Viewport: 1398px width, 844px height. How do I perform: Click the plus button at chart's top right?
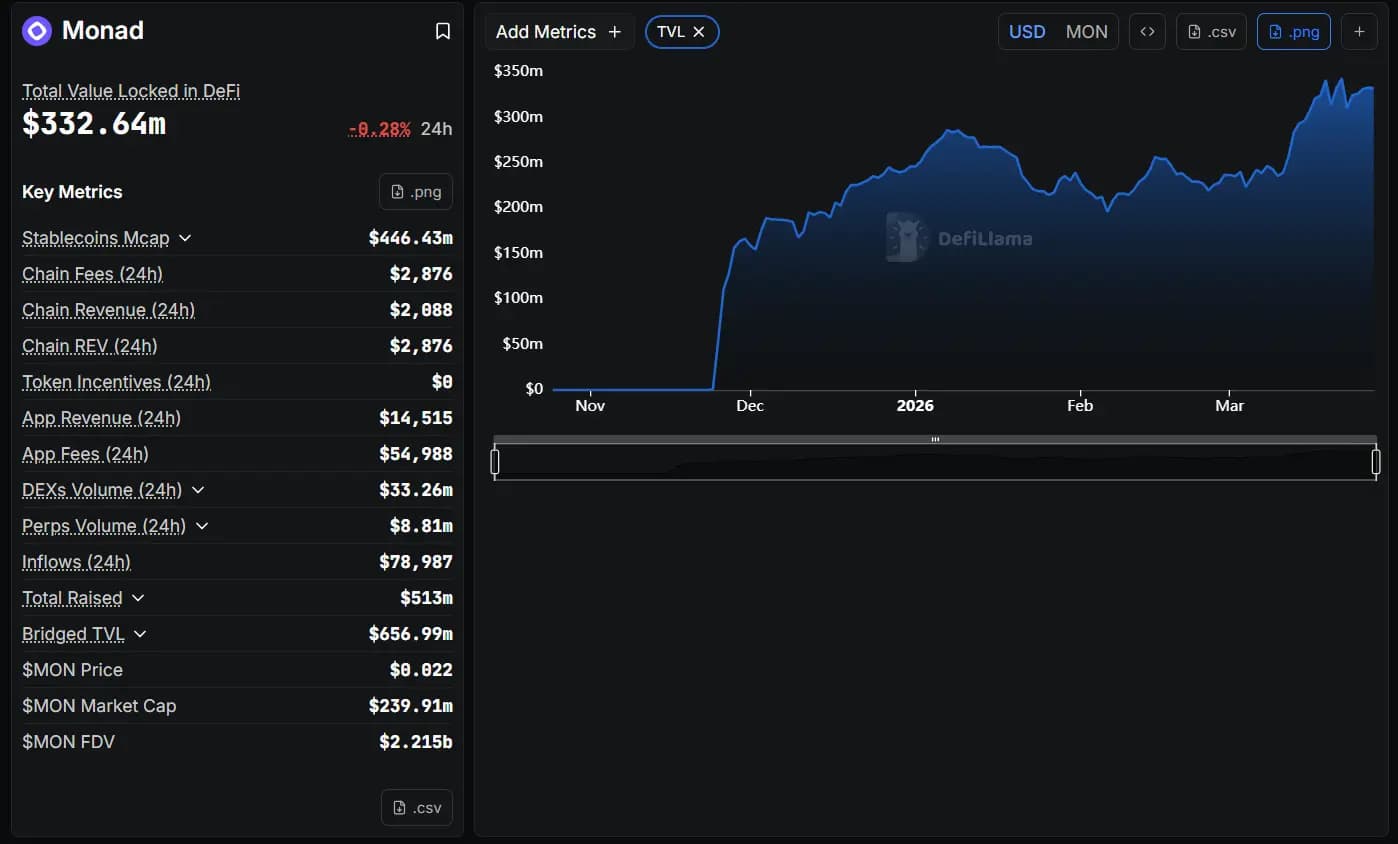click(x=1359, y=31)
